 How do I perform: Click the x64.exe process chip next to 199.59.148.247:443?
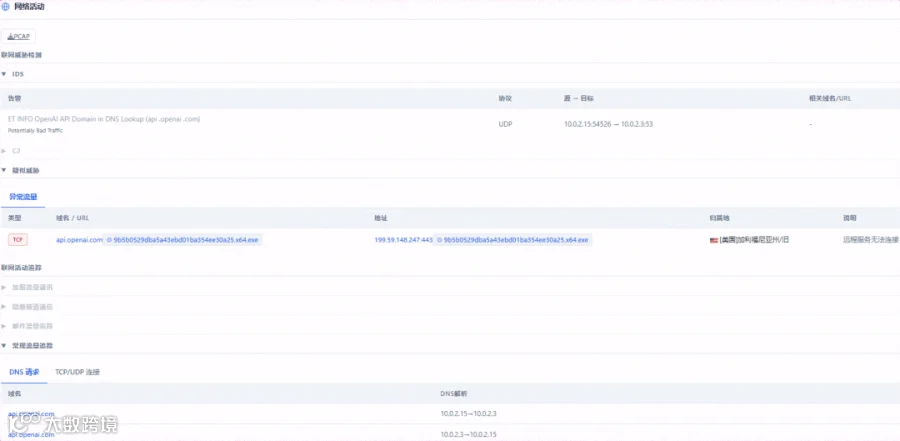pyautogui.click(x=513, y=240)
